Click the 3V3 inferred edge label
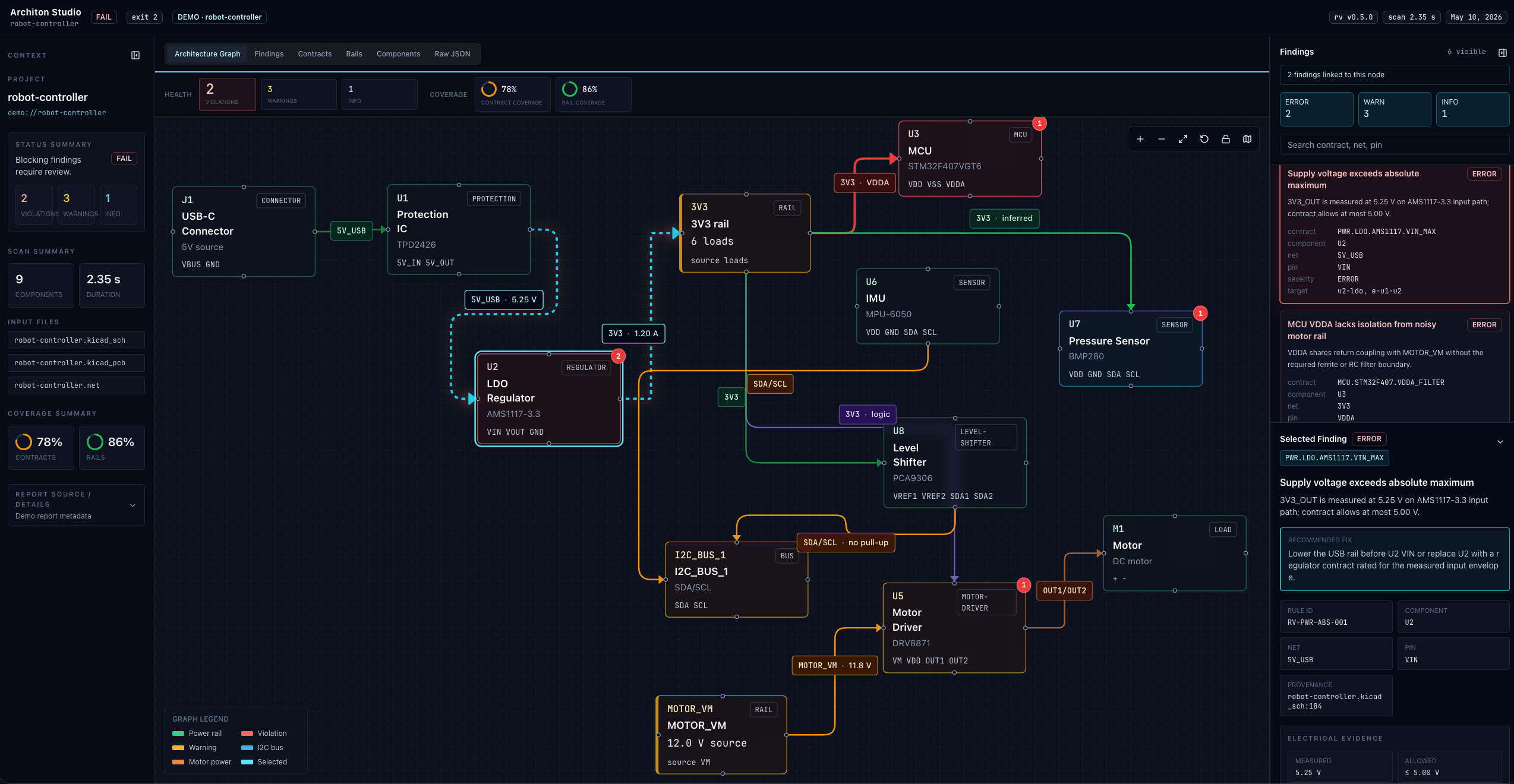 [1004, 219]
